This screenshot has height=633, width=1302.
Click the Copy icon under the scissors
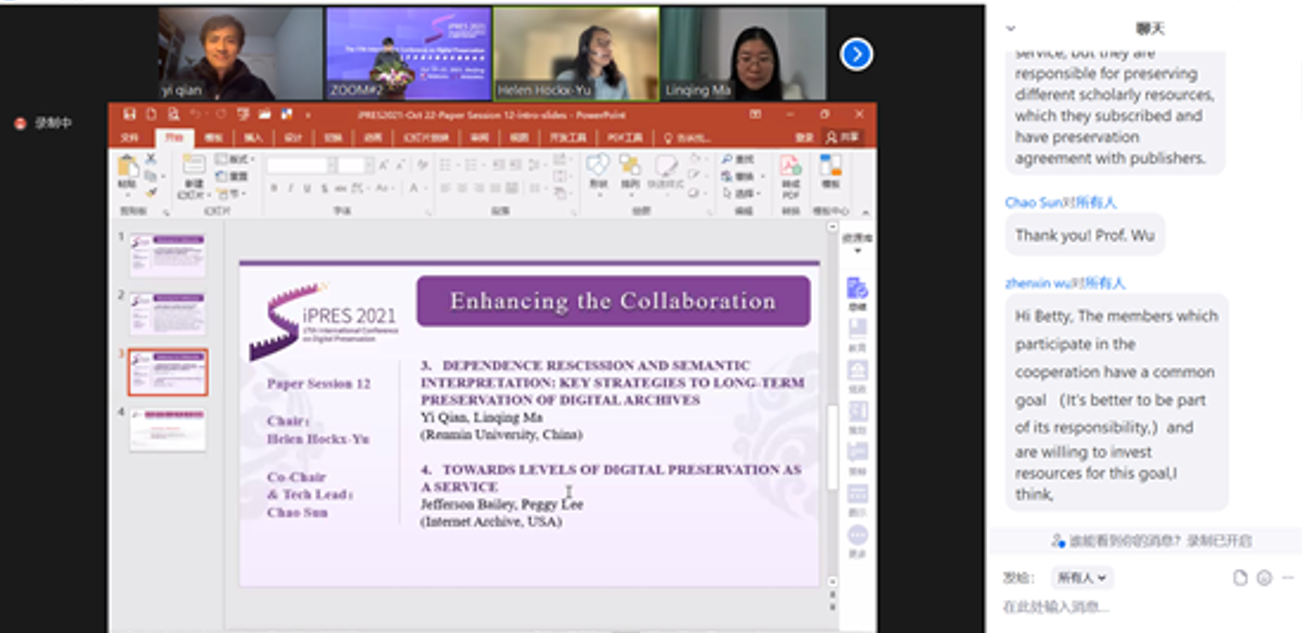coord(149,177)
